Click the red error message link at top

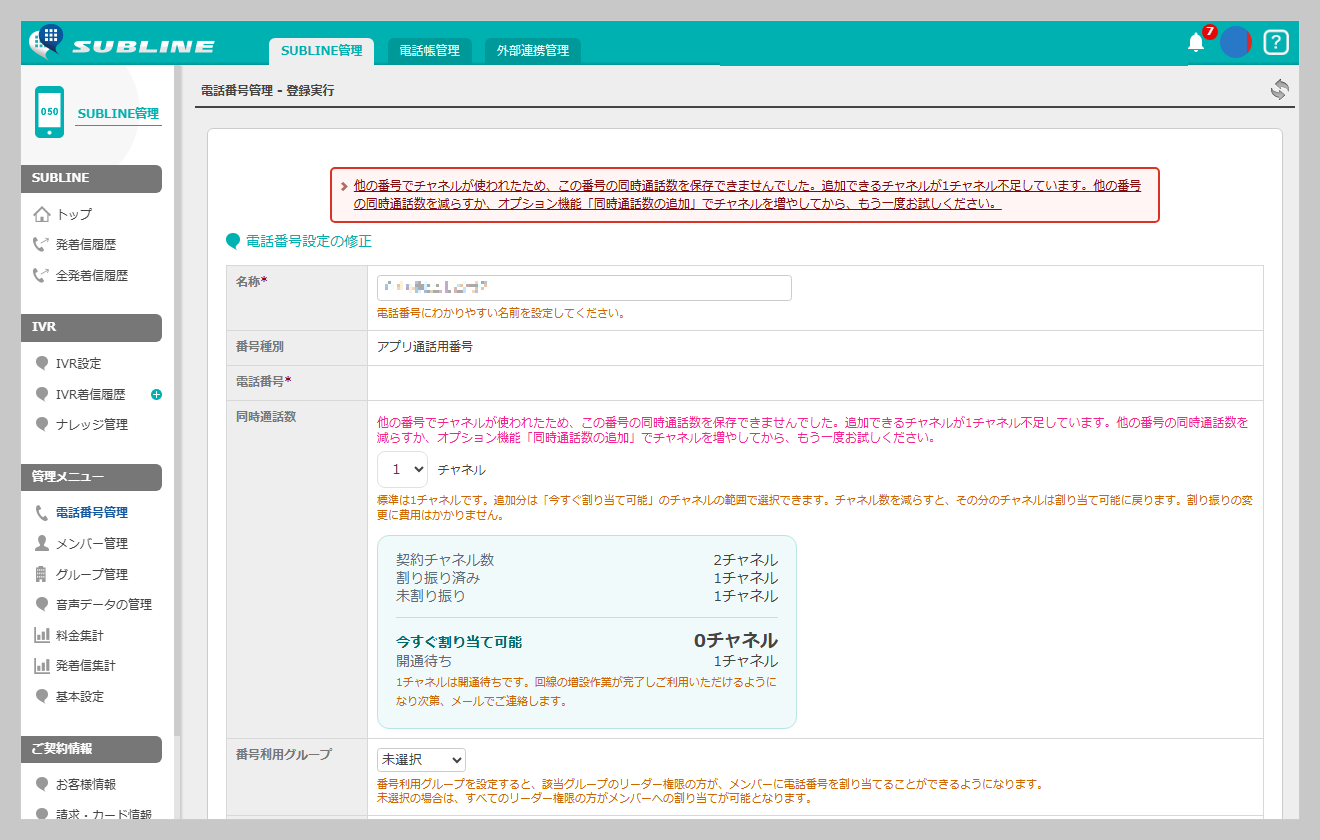(747, 194)
